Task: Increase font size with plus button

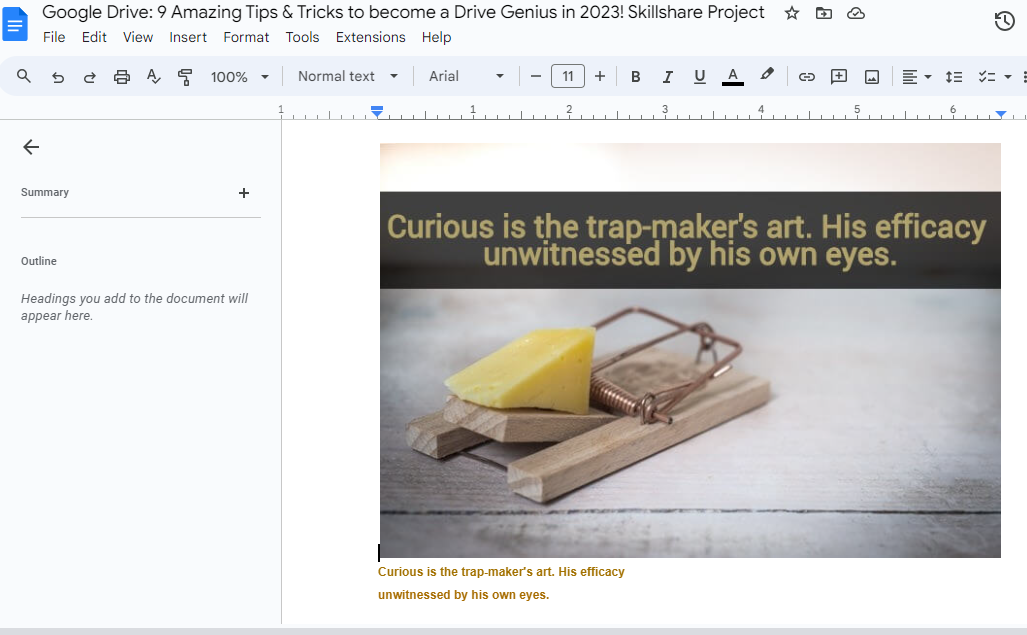Action: (599, 77)
